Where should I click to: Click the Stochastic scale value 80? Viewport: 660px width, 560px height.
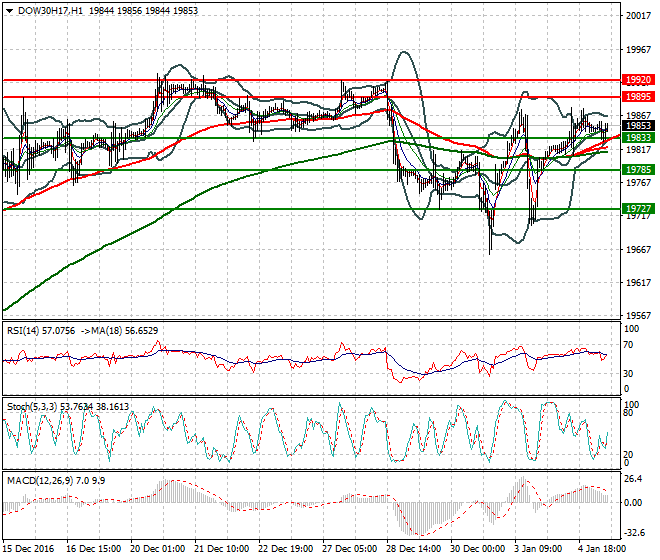[x=628, y=413]
